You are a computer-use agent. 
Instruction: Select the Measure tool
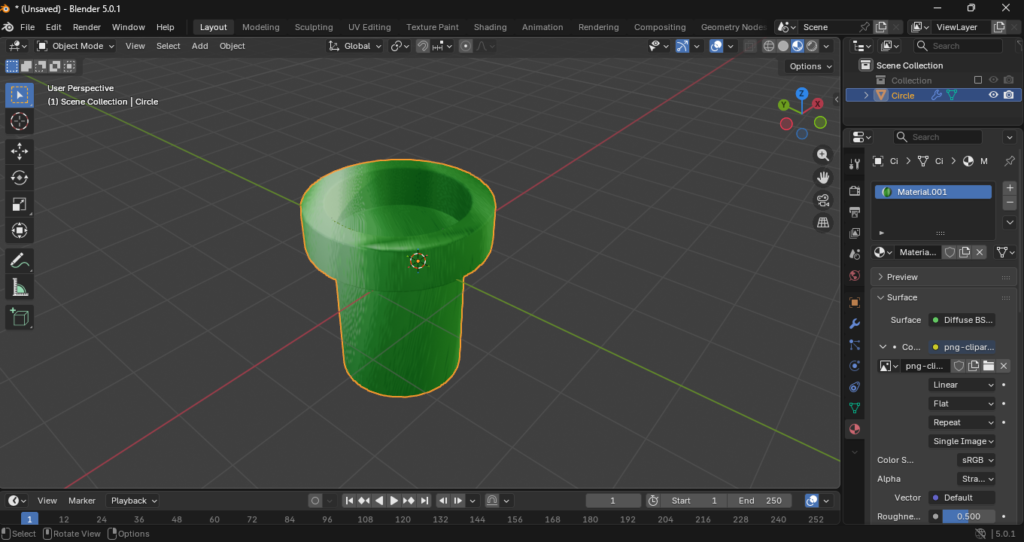click(19, 288)
